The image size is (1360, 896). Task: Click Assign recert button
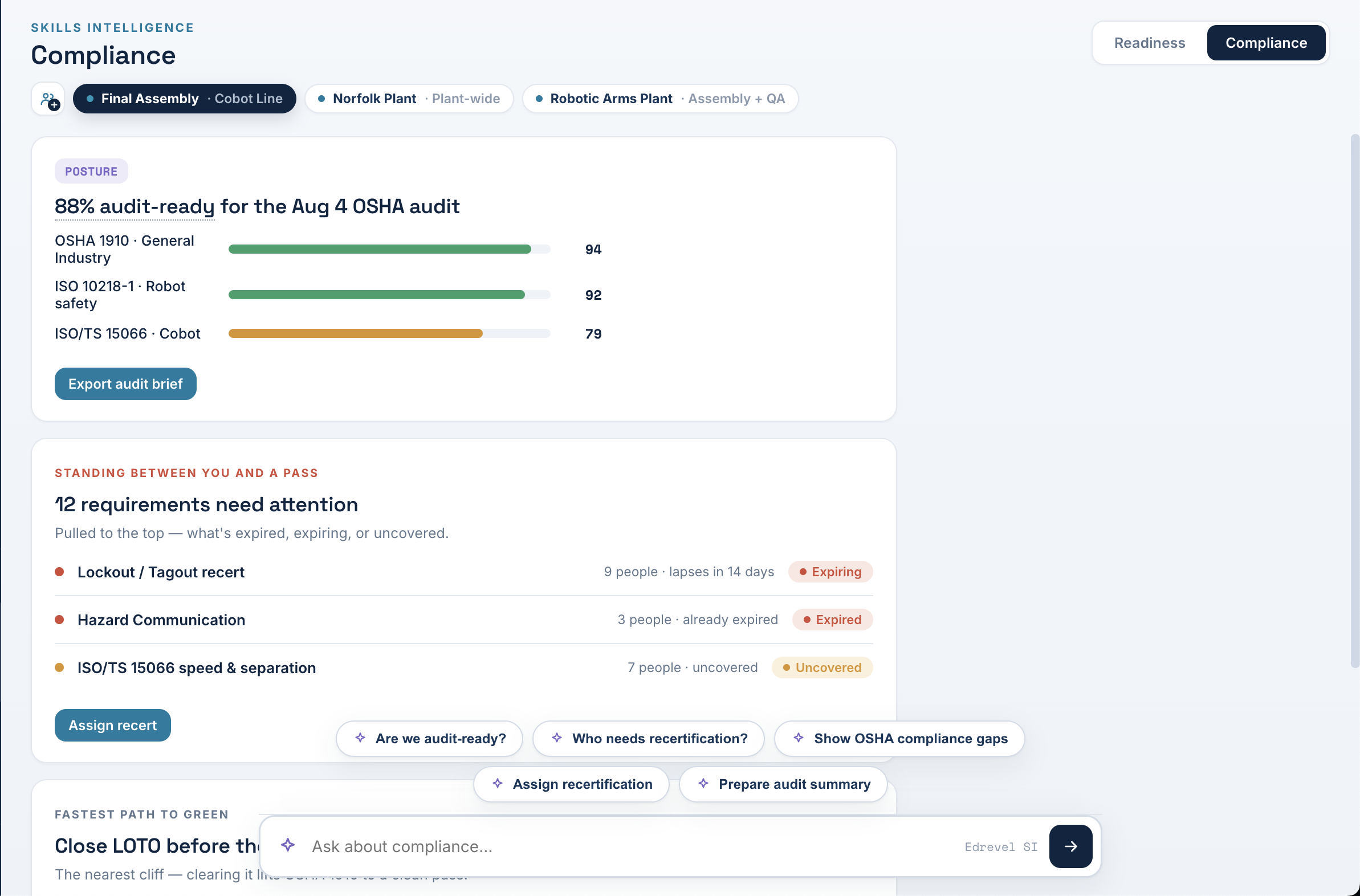[112, 725]
